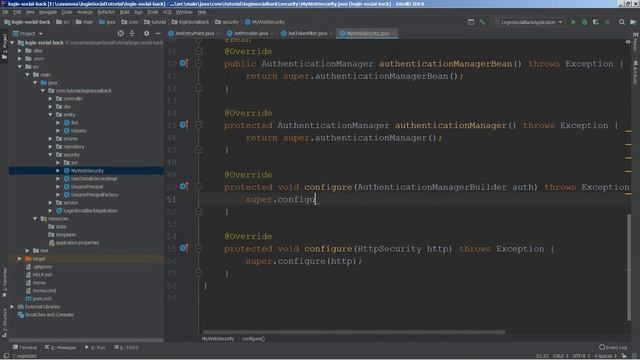Fold the configure(AuthenticationManagerBuilder) method on line 50
Screen dimensions: 640x360
tap(198, 187)
